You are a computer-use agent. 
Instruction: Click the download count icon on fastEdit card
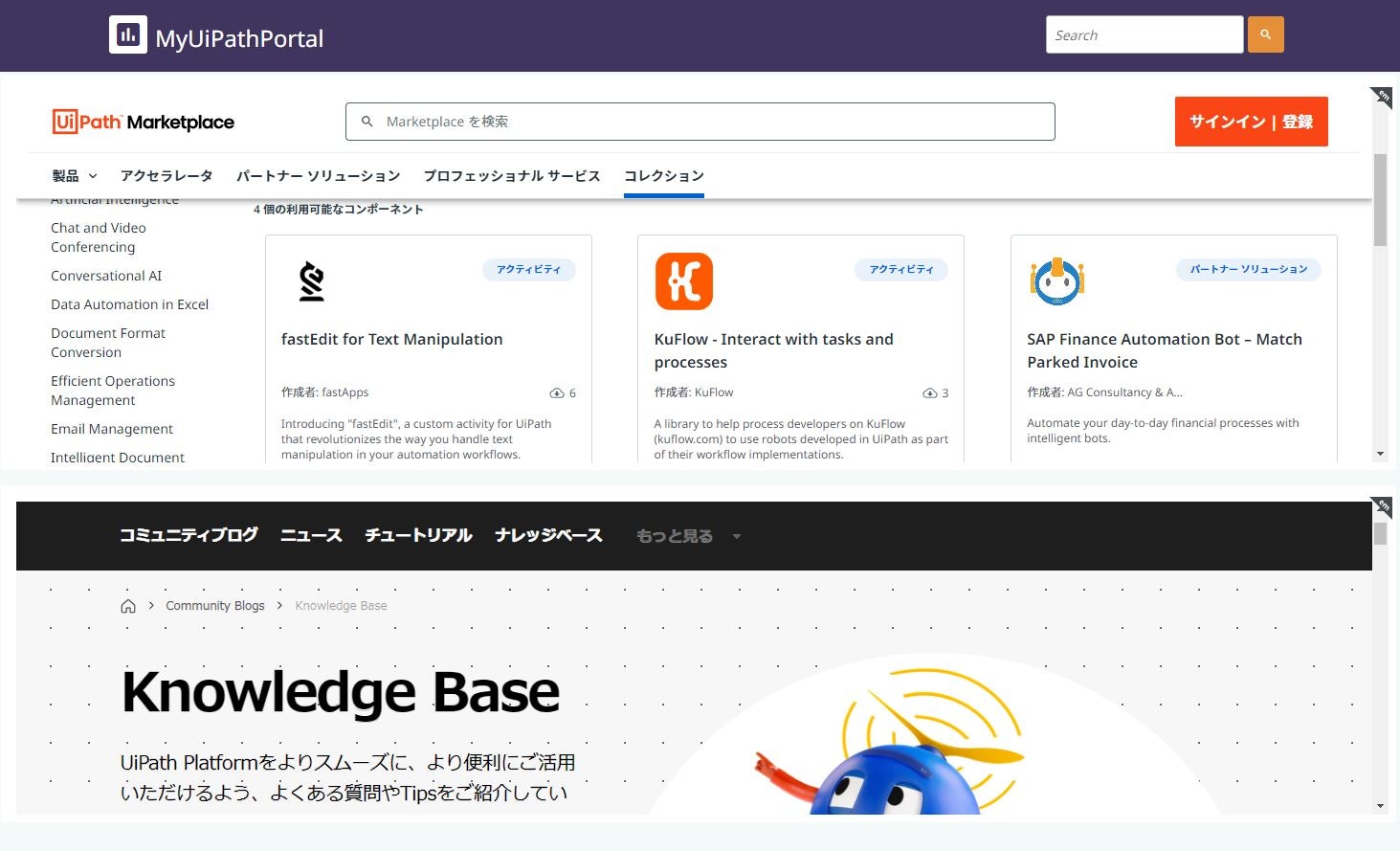[556, 392]
